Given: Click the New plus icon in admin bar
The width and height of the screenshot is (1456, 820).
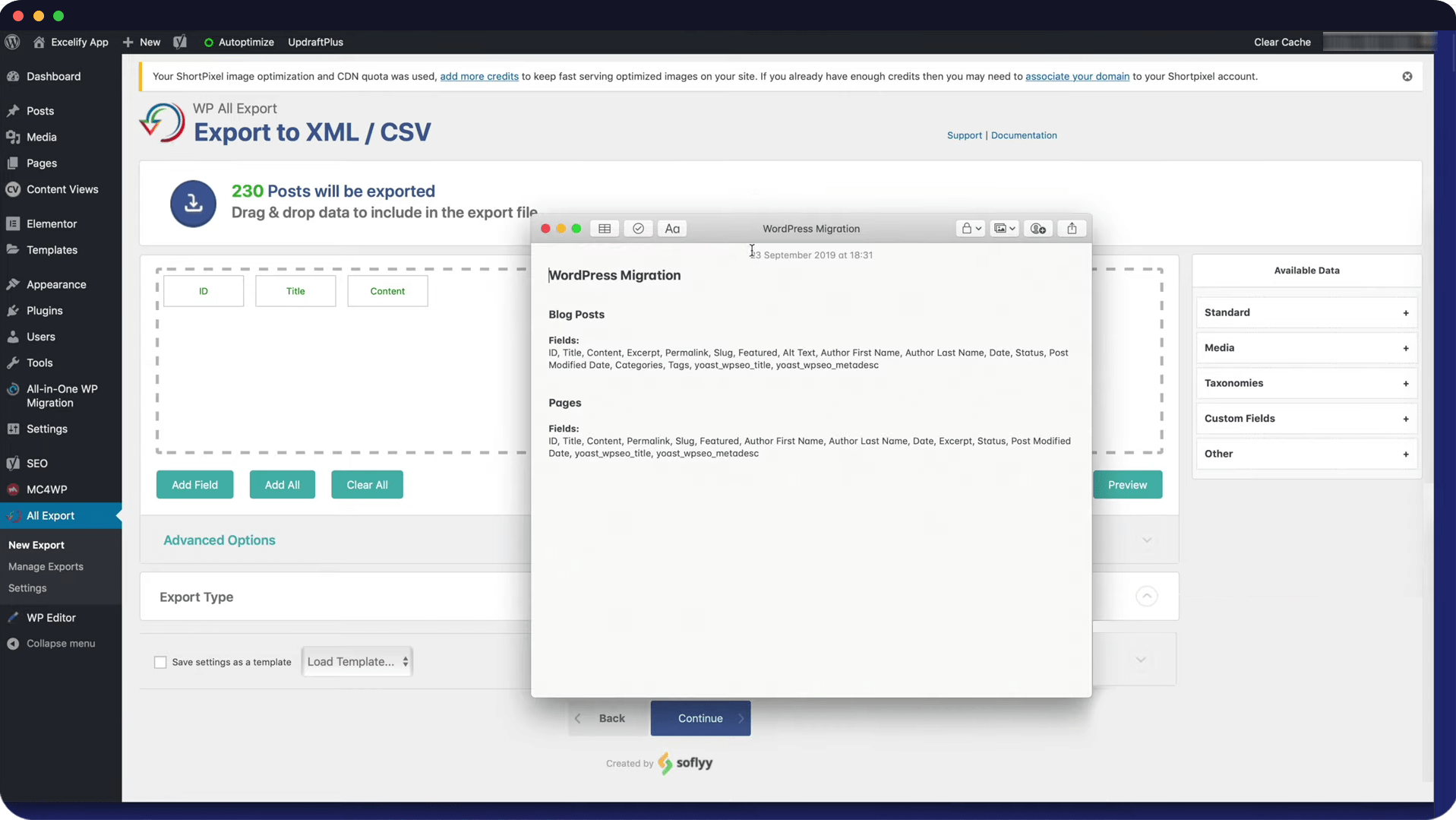Looking at the screenshot, I should pyautogui.click(x=128, y=42).
